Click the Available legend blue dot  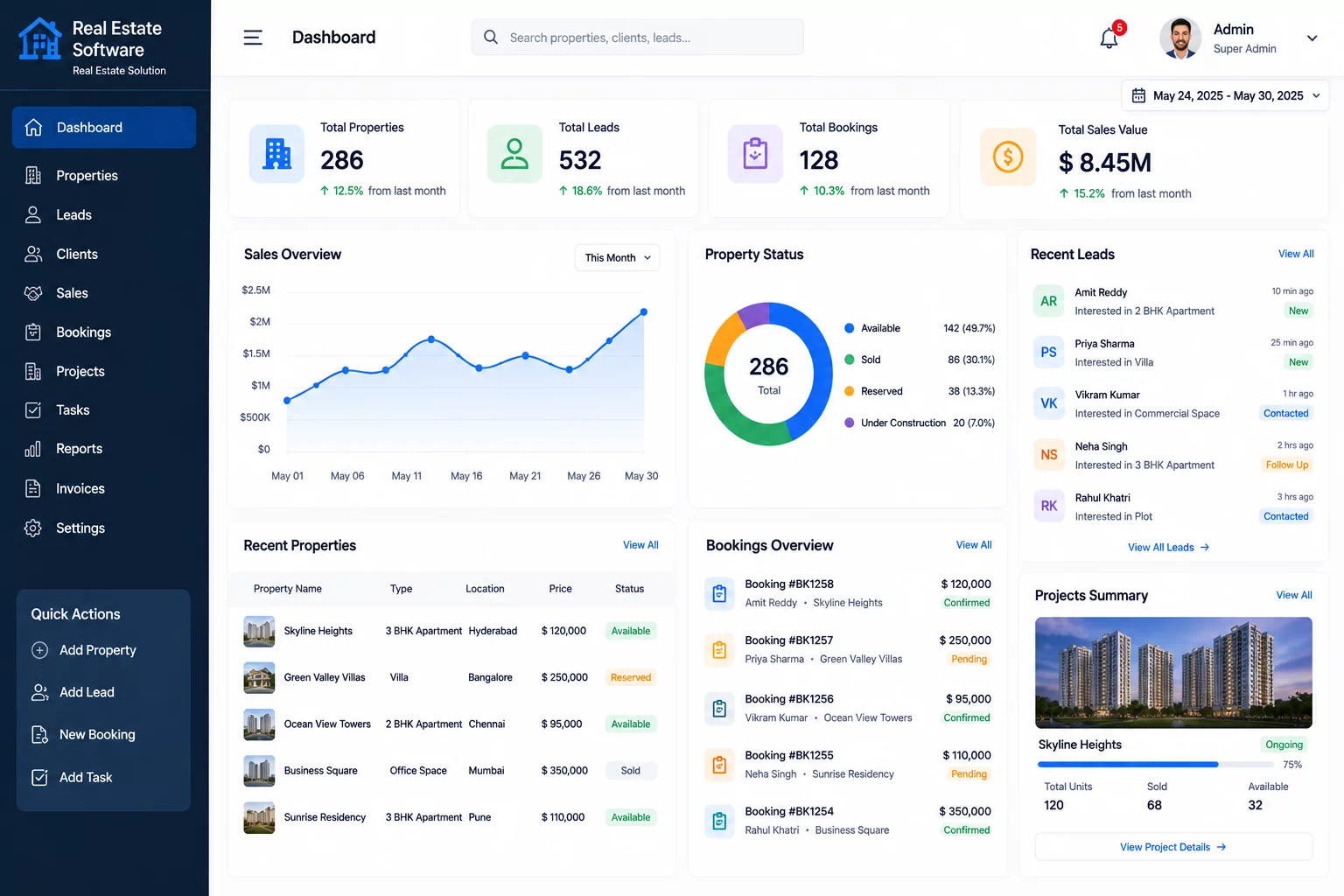click(849, 328)
